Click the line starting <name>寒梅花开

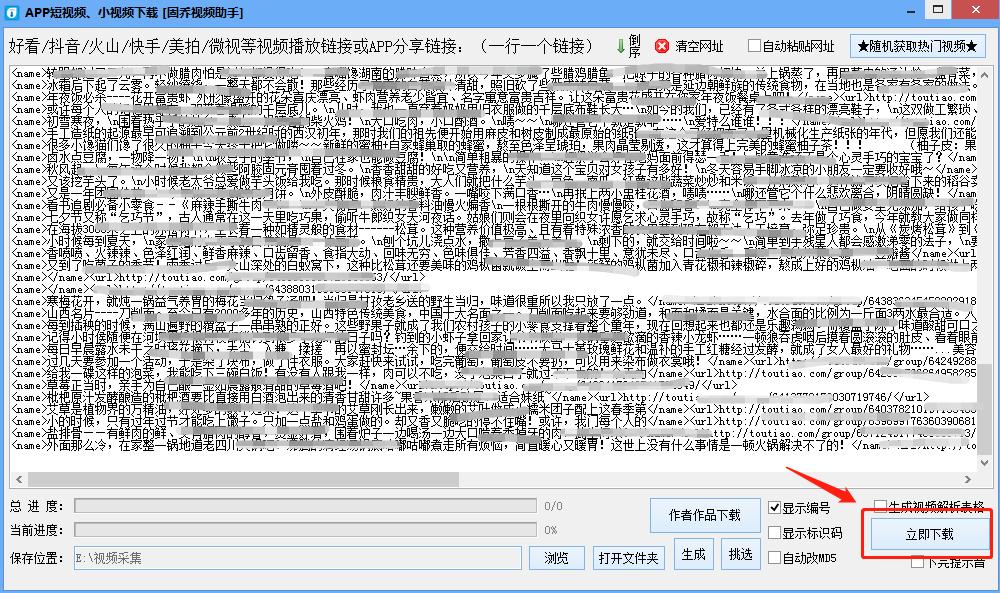[494, 301]
